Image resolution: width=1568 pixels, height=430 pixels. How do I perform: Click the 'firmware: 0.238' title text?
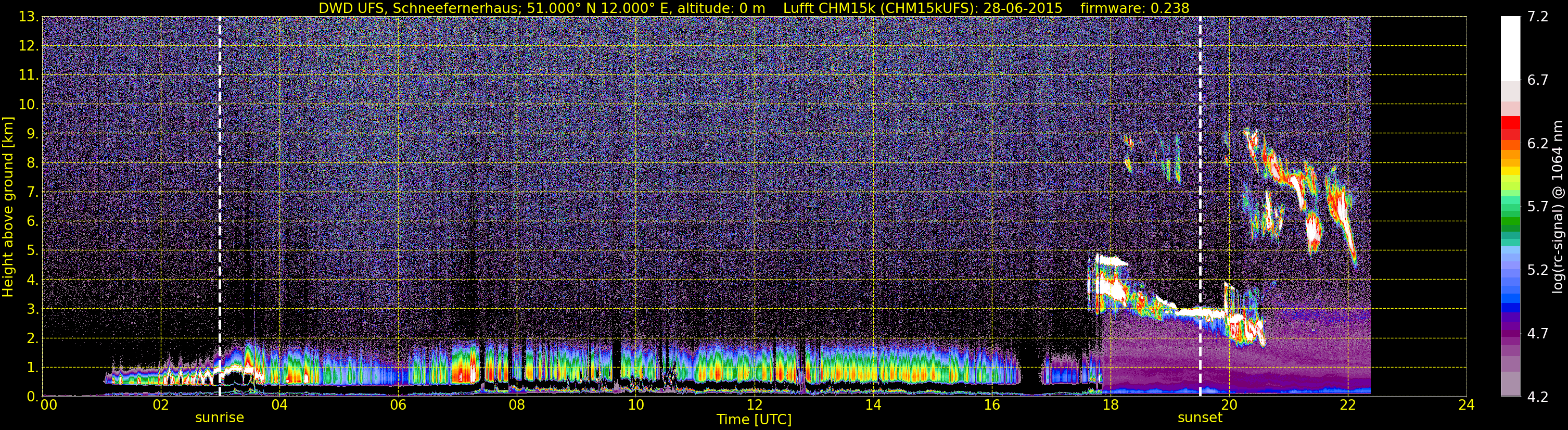tap(1134, 8)
